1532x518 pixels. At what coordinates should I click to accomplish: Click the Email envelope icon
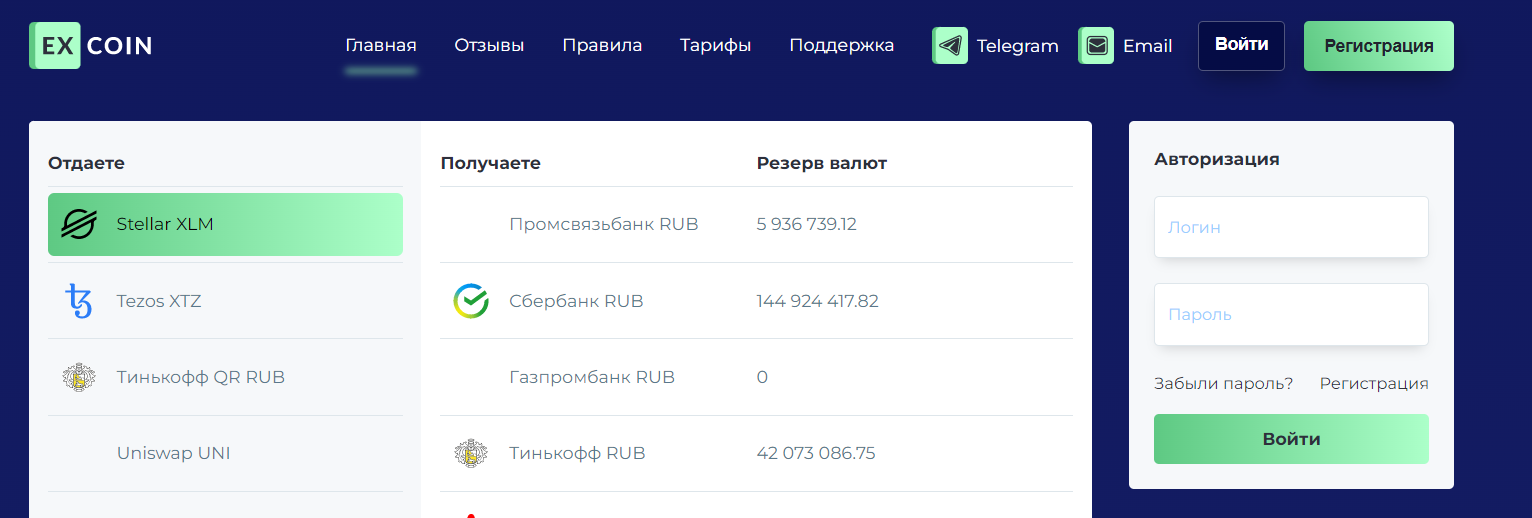click(1096, 46)
